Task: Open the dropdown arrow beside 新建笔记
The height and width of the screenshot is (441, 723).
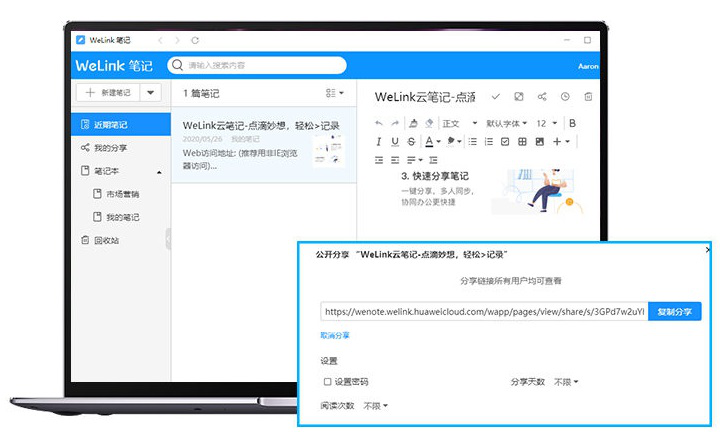Action: (x=150, y=92)
